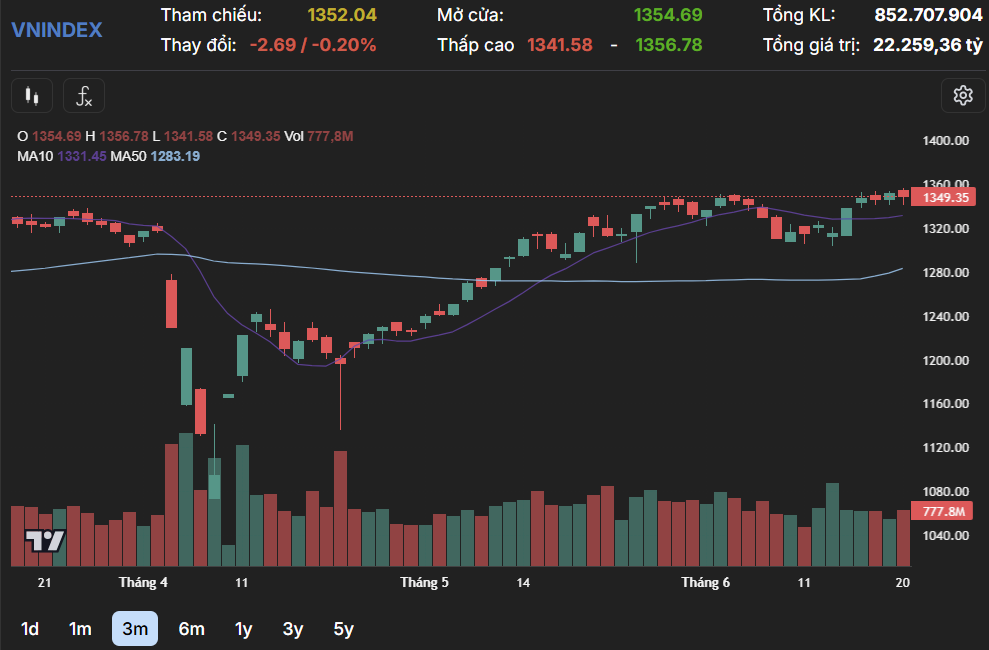Open the candlestick chart type selector
989x650 pixels.
[32, 96]
